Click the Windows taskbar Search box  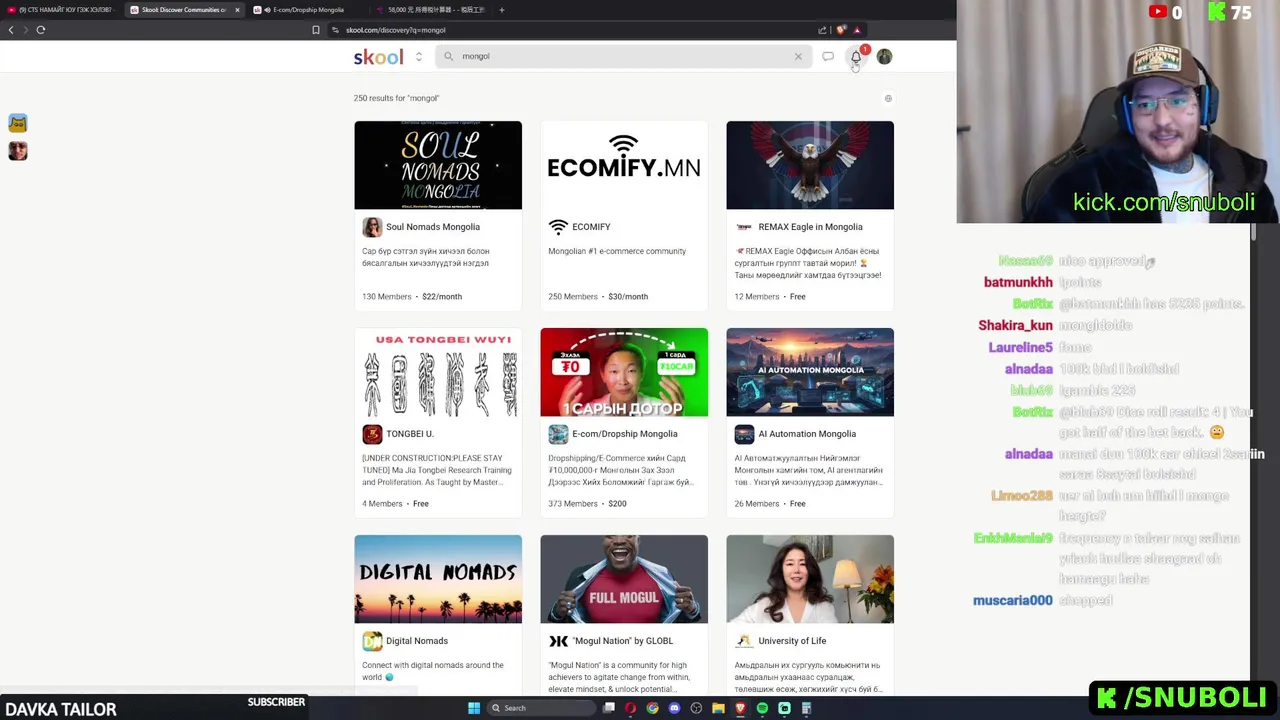541,708
